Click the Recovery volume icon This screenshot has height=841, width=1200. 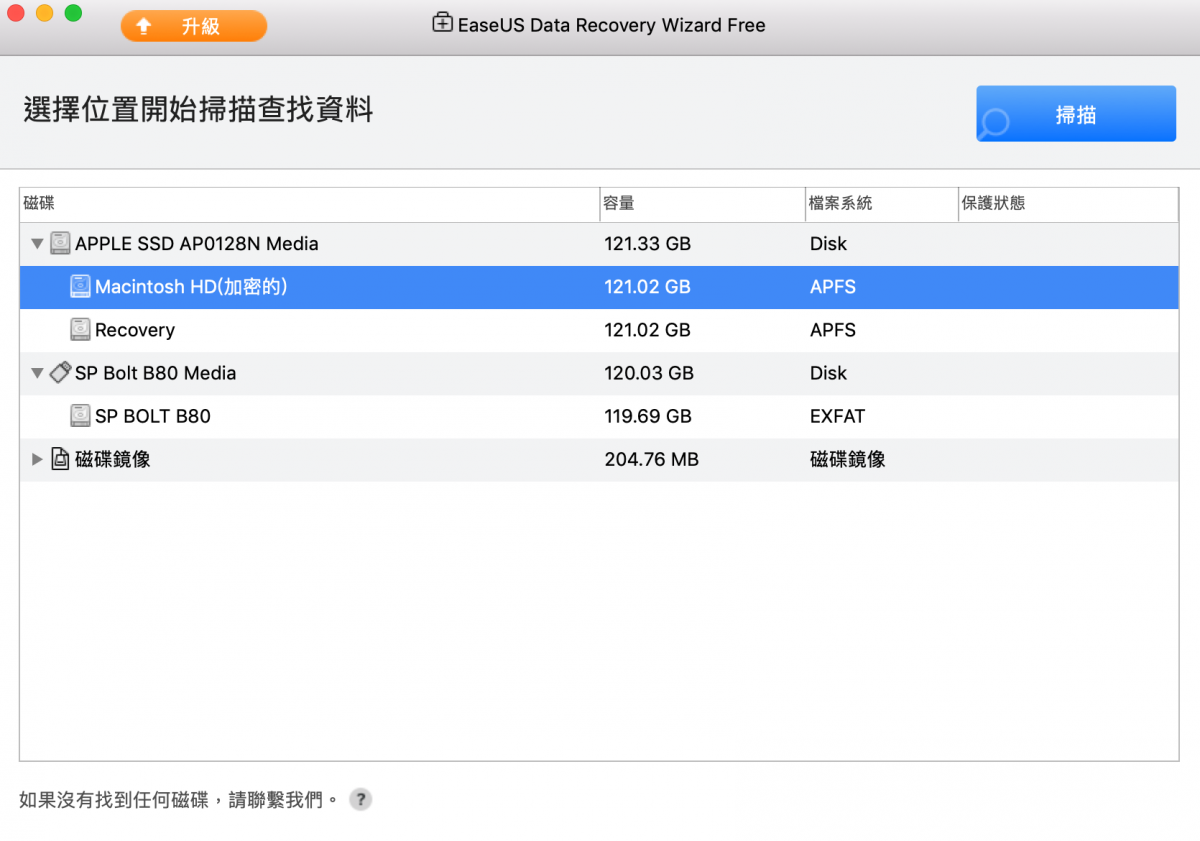pos(80,330)
